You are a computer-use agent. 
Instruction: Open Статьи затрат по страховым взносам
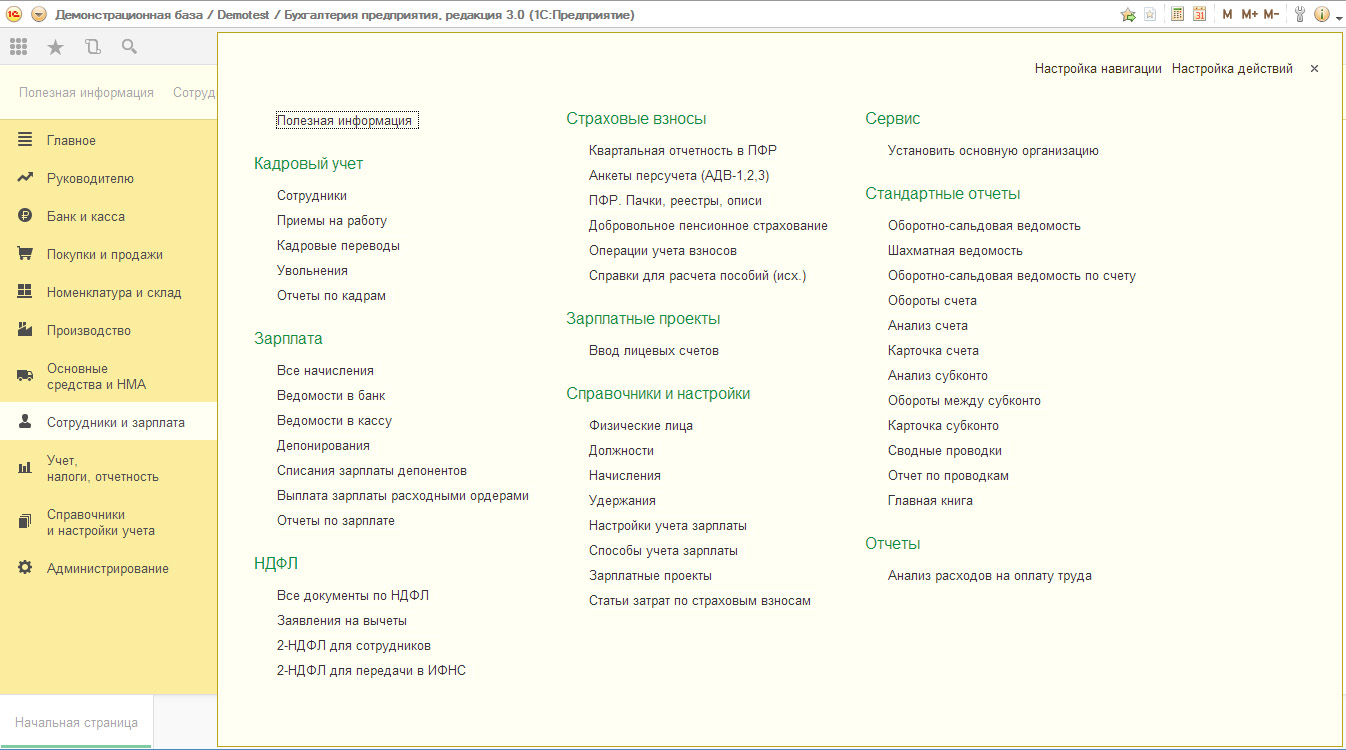[x=700, y=601]
